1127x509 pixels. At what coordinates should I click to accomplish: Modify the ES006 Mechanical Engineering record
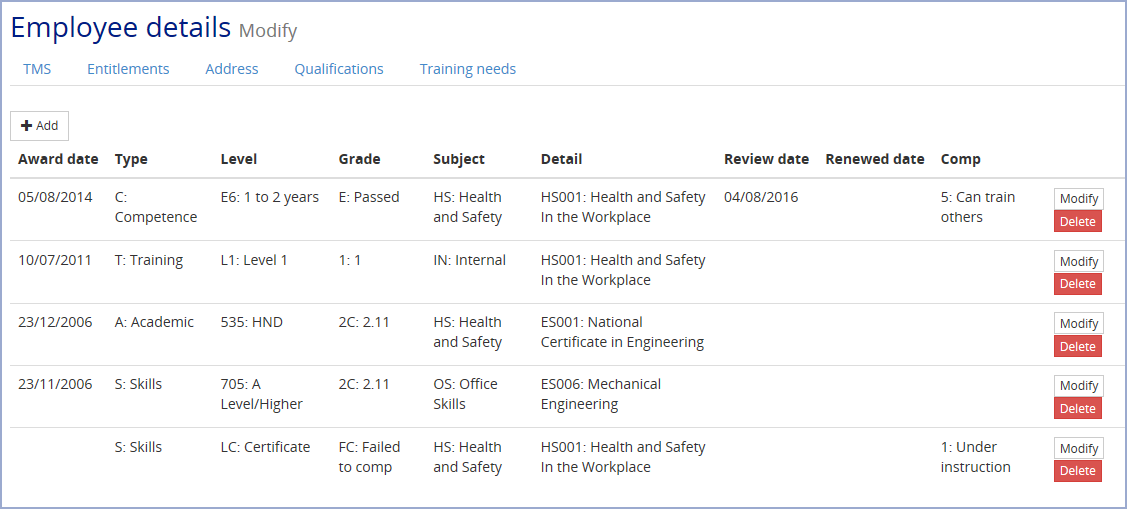[x=1079, y=386]
